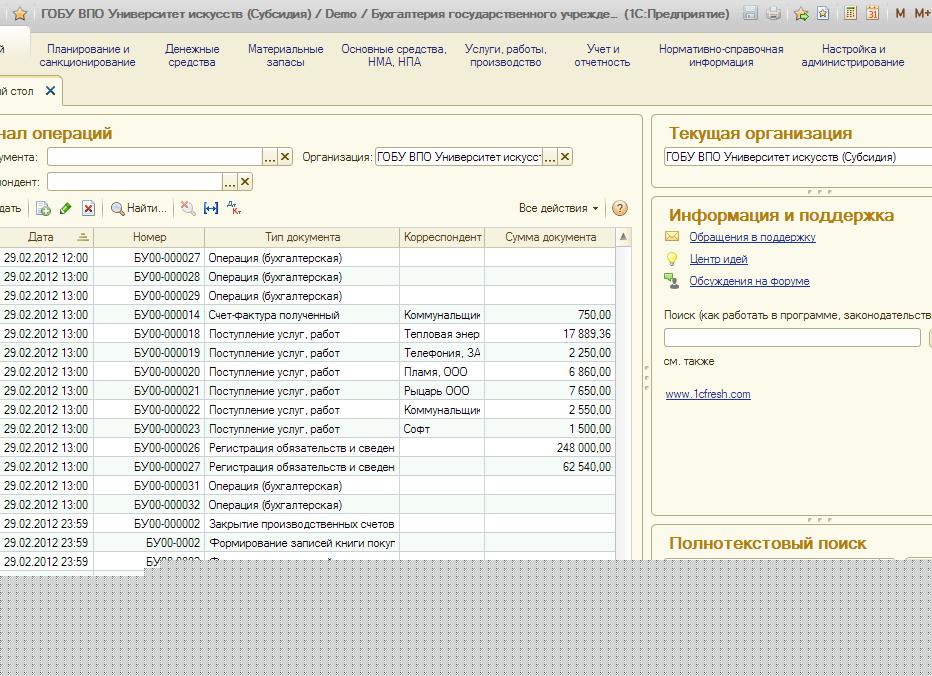Select the Рыцарь ООО correspondent cell

point(442,391)
